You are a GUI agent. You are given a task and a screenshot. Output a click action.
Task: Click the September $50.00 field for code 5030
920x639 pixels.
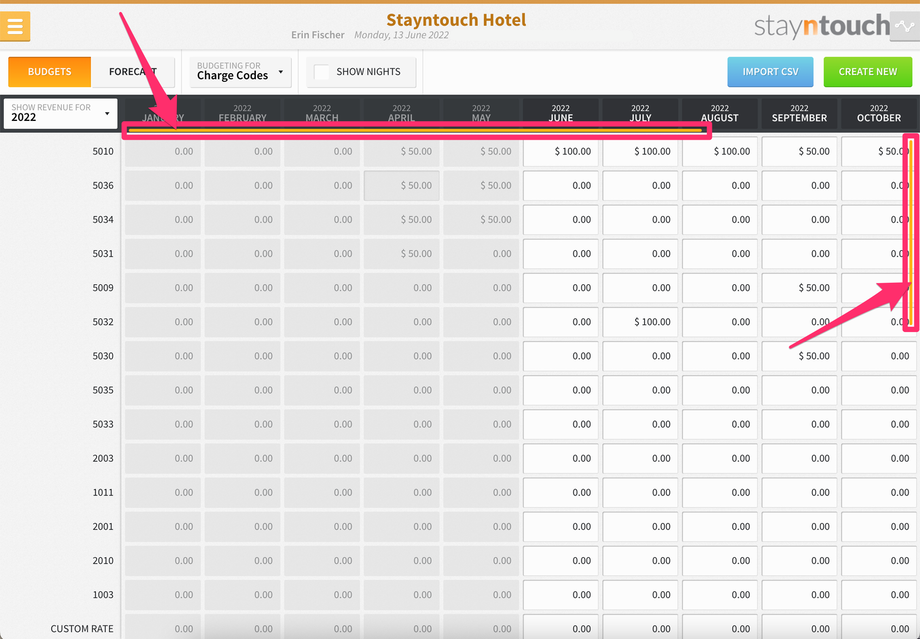pos(799,356)
